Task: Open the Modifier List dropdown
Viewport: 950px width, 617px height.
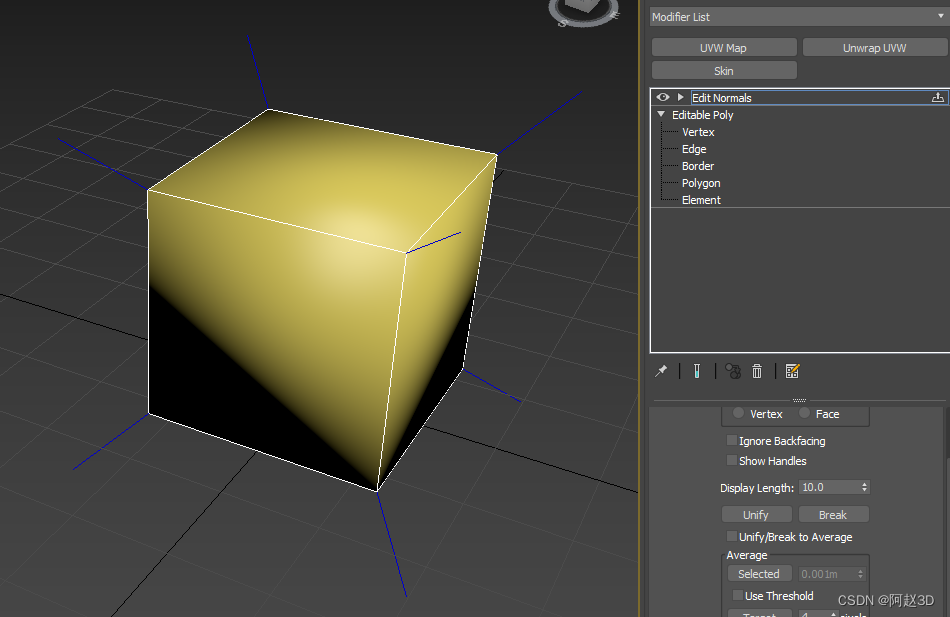Action: tap(800, 17)
